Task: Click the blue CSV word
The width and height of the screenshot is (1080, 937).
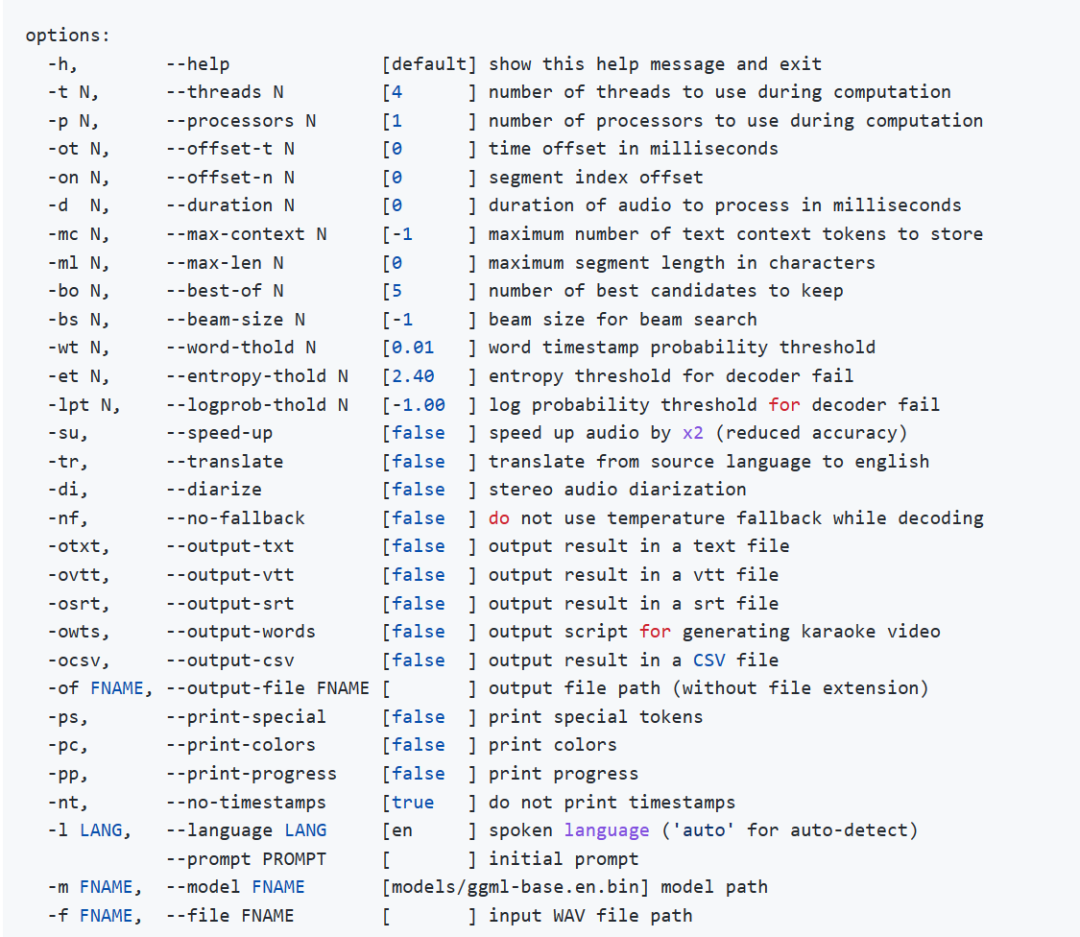Action: 709,660
